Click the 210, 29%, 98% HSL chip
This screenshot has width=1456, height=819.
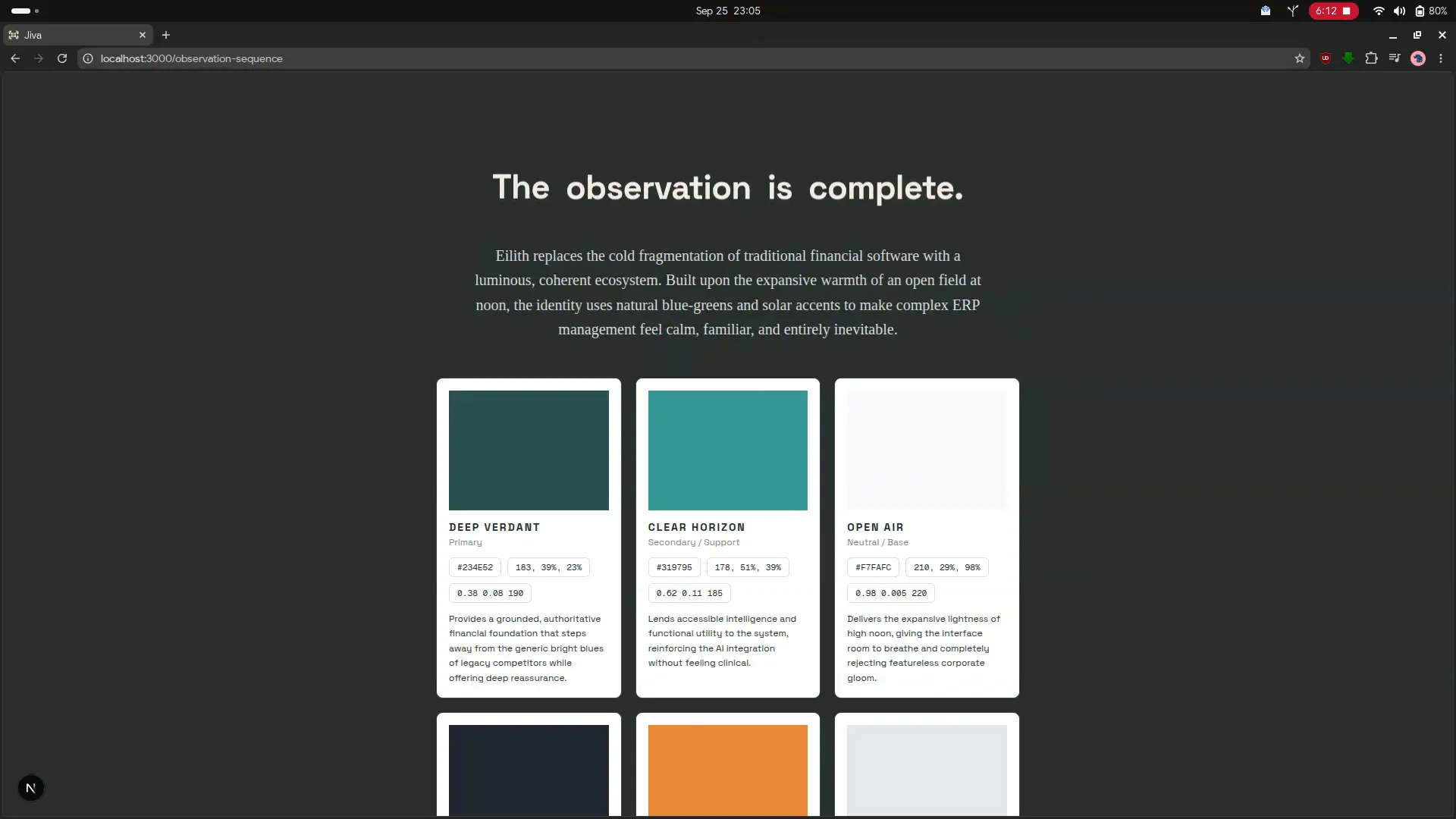point(947,567)
